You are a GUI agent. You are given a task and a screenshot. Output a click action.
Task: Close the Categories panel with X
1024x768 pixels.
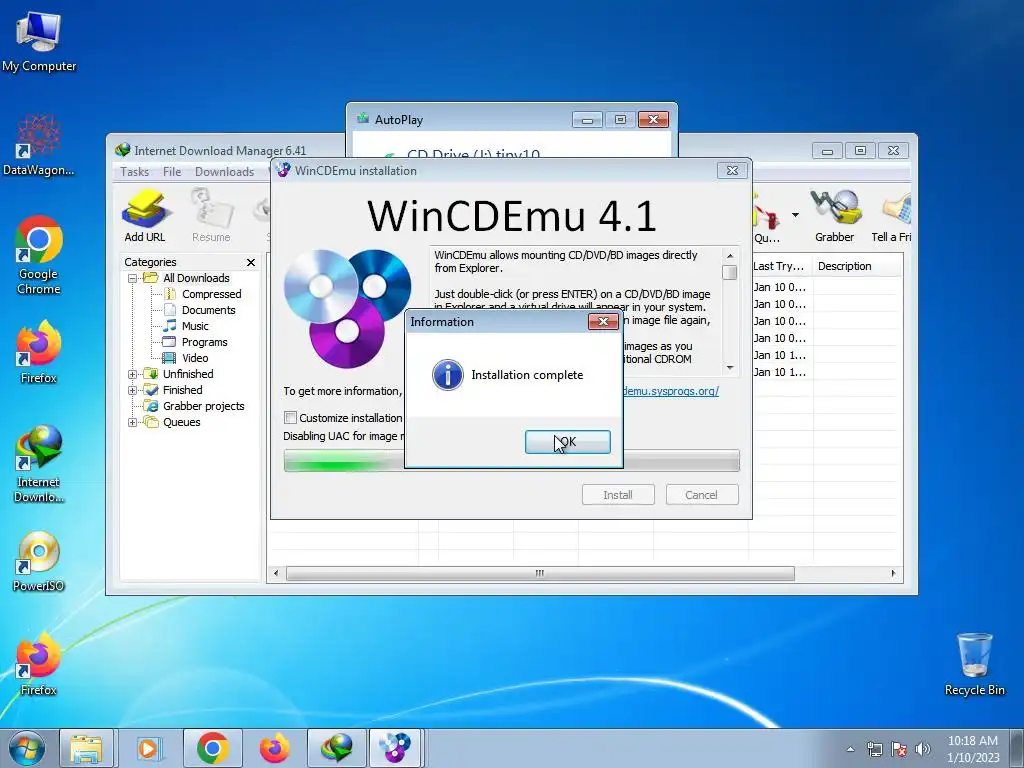[251, 262]
